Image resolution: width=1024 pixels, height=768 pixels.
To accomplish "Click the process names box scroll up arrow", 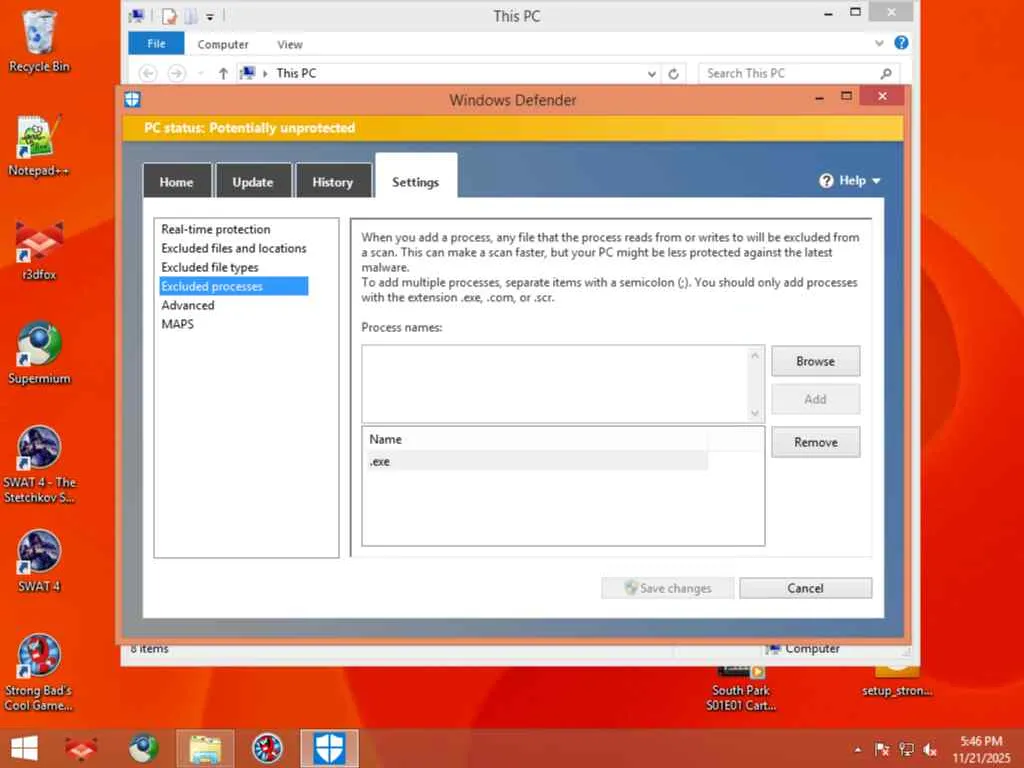I will (x=755, y=355).
